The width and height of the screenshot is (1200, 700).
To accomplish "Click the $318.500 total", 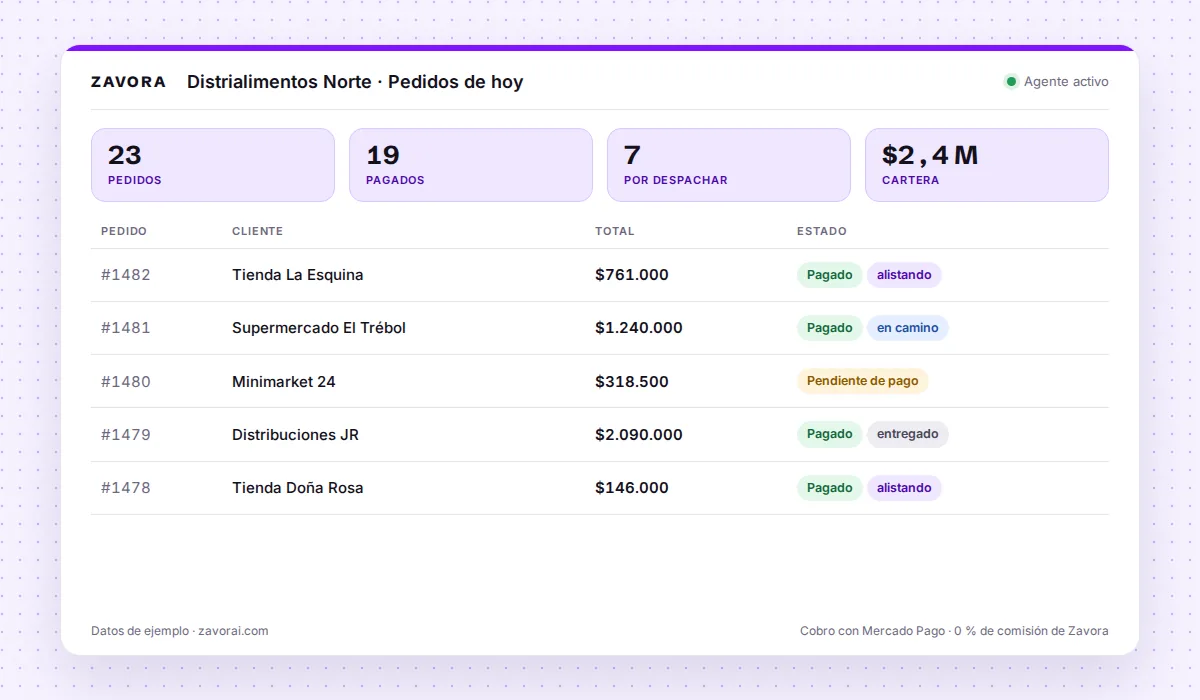I will point(632,382).
